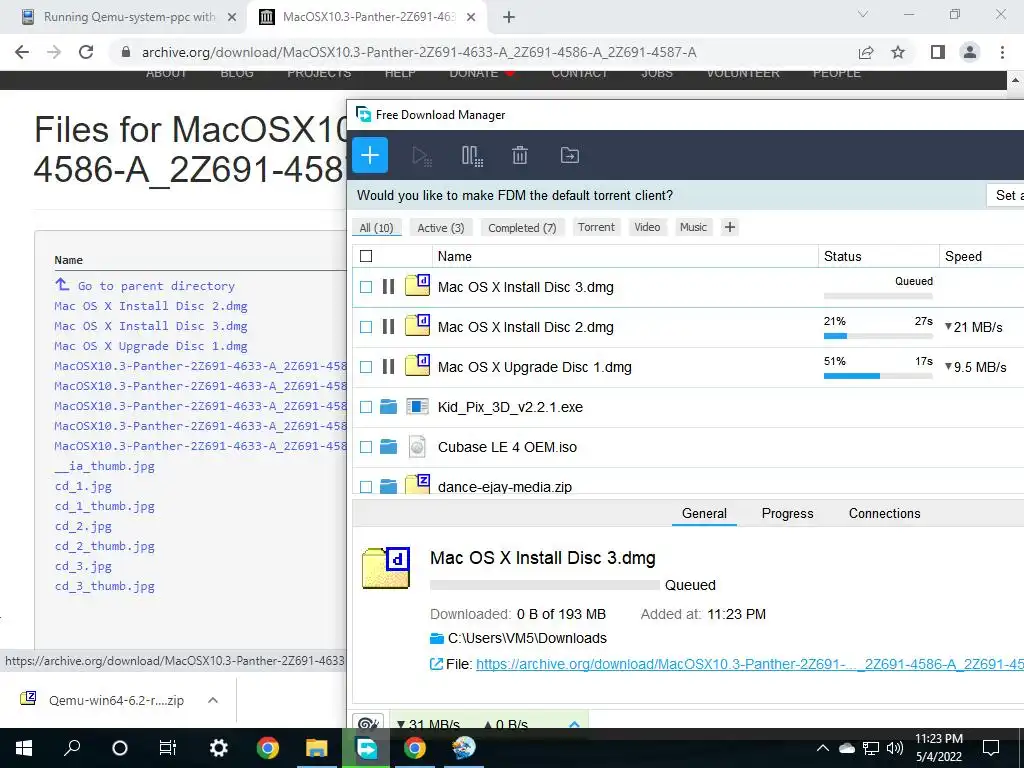Open the Chrome tab search dropdown
This screenshot has height=768, width=1024.
click(863, 14)
